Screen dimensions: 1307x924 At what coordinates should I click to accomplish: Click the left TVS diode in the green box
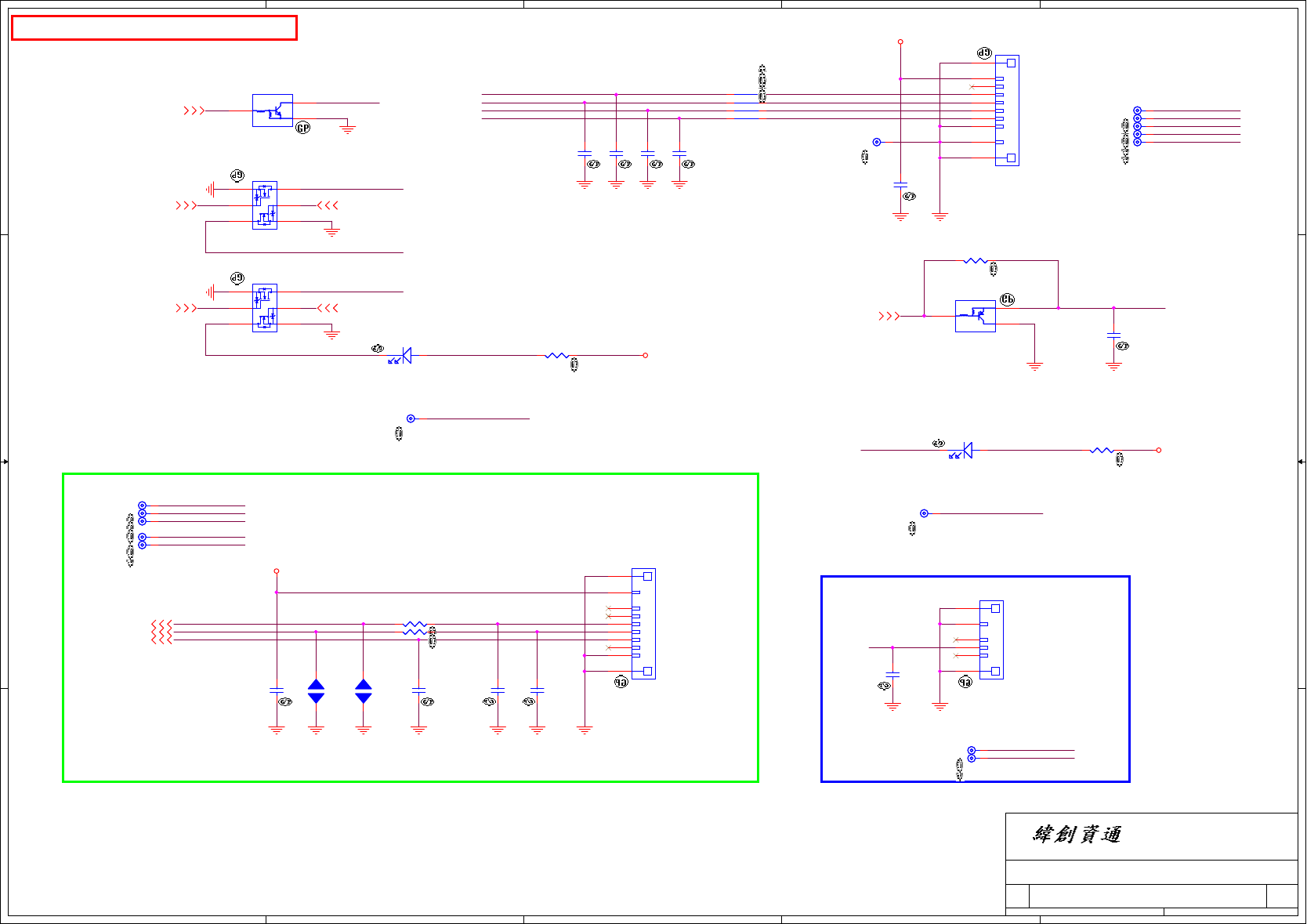pos(316,691)
